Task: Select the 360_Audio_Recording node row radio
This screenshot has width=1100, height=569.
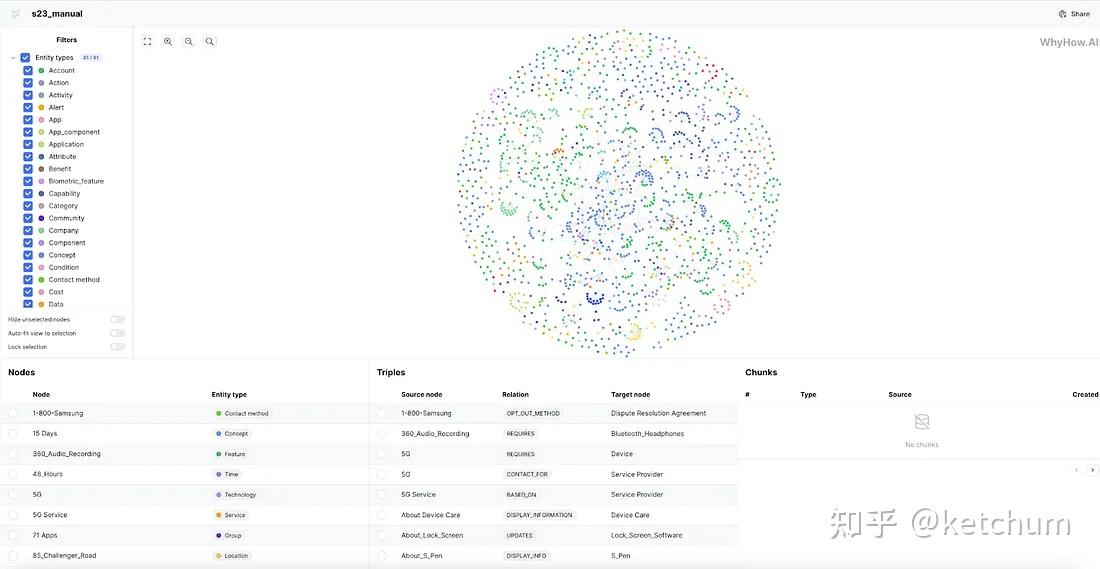Action: point(13,454)
